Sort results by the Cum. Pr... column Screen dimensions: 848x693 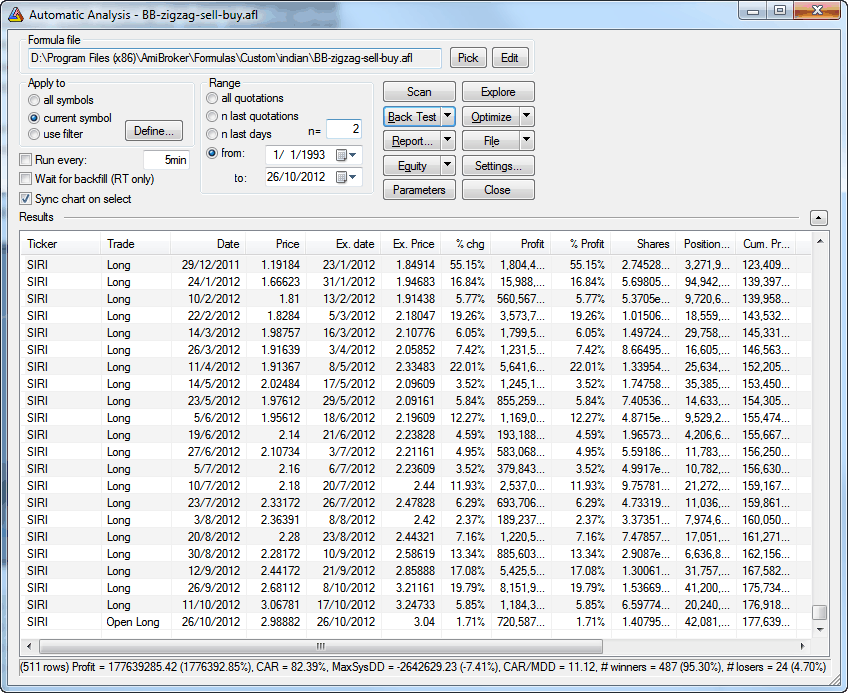766,244
